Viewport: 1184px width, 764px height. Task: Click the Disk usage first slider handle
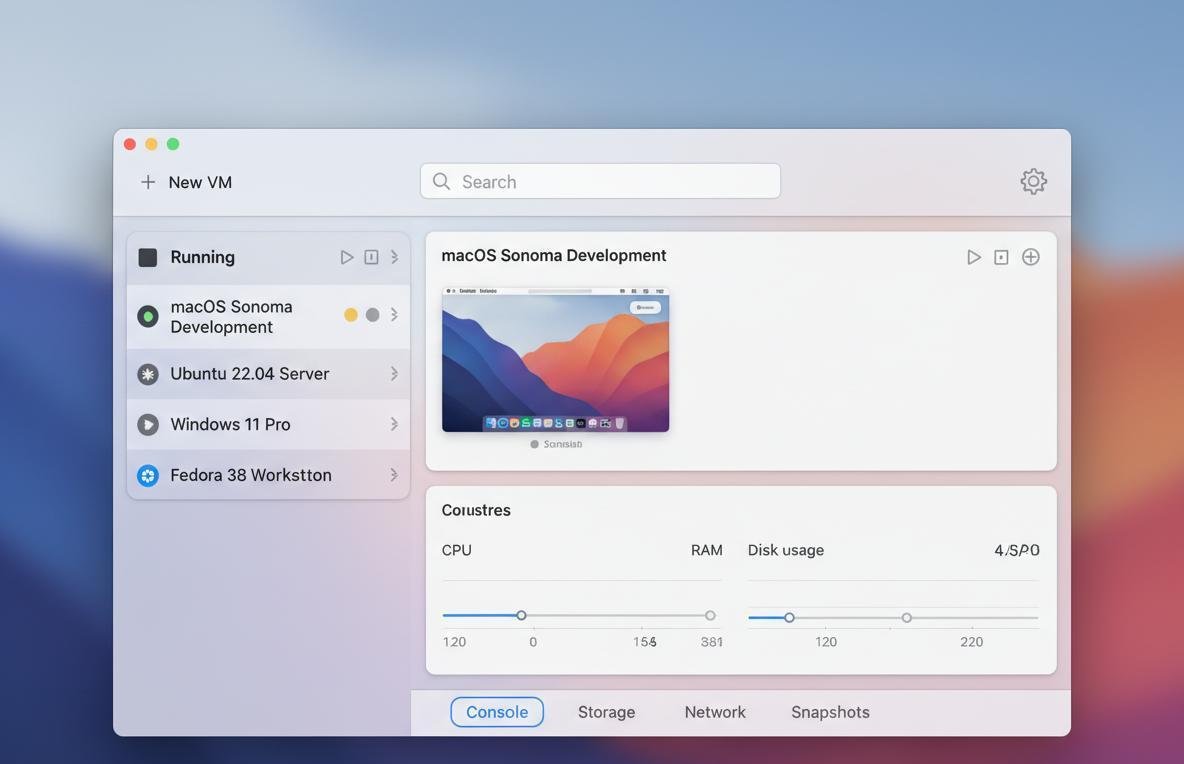click(x=789, y=618)
